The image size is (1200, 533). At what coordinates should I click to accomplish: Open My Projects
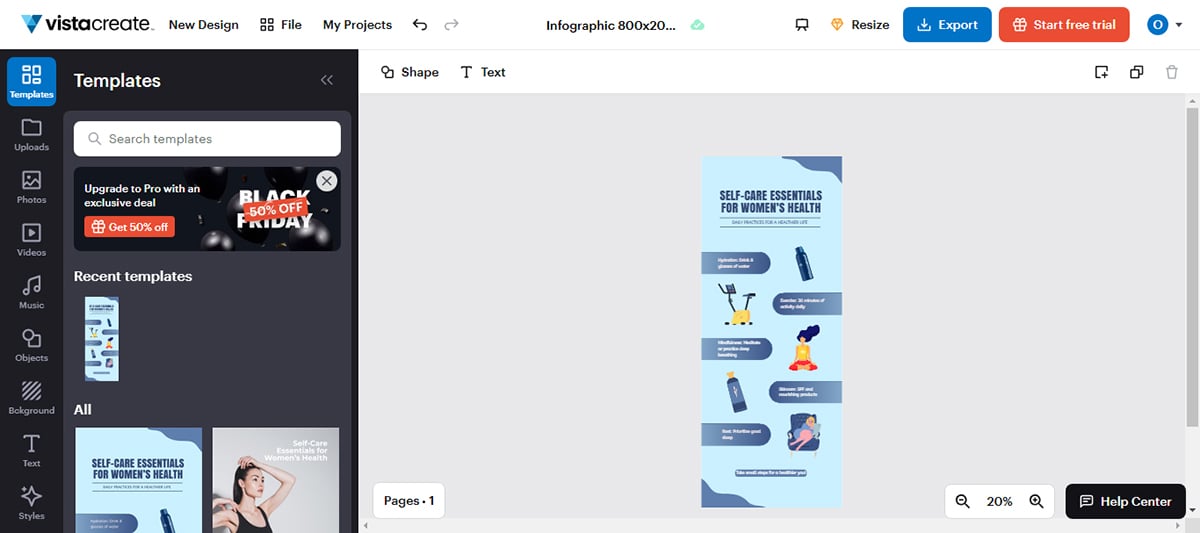click(x=357, y=25)
